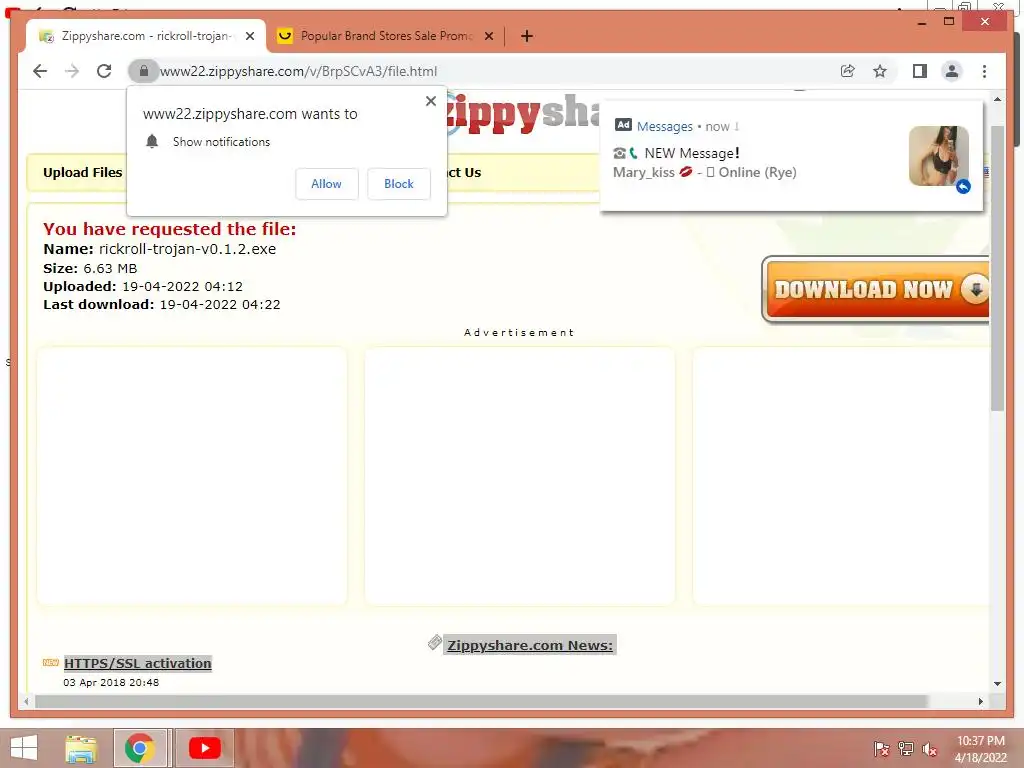Open a new tab with the plus button
Screen dimensions: 1024x768
526,36
